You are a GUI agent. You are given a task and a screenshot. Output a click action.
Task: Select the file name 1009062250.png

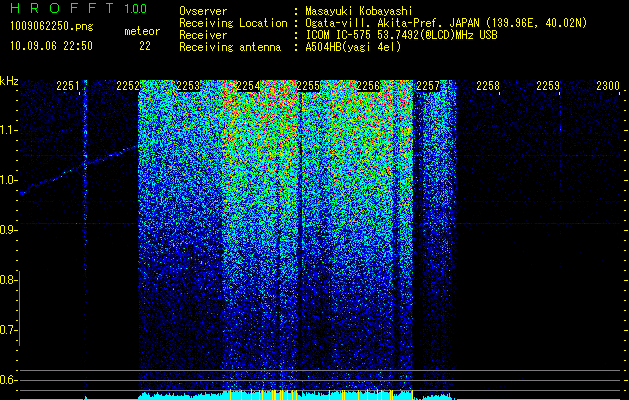(52, 27)
